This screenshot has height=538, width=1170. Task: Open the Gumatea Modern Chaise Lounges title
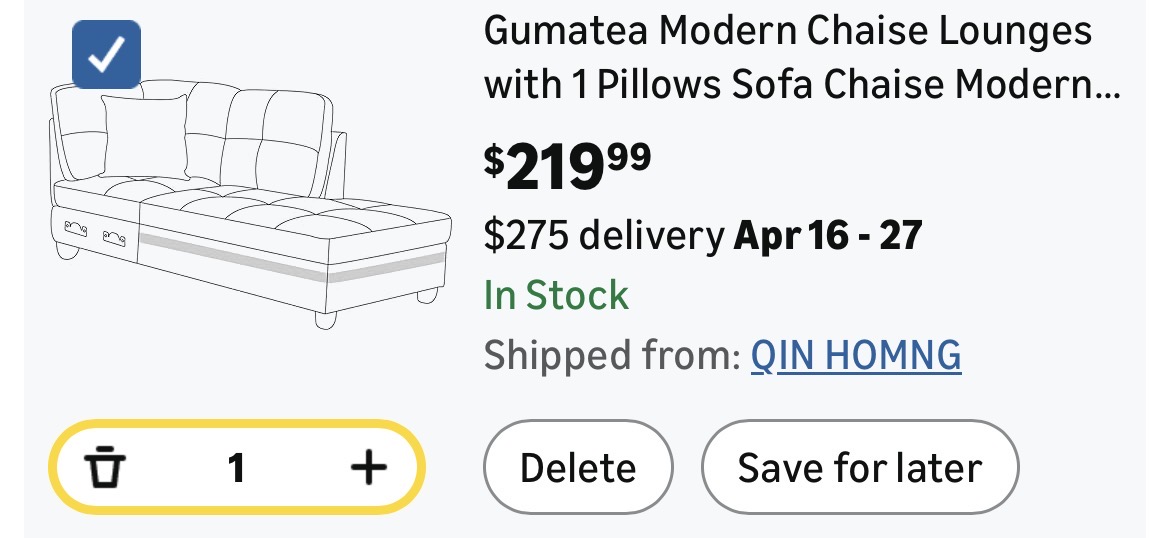pos(788,32)
